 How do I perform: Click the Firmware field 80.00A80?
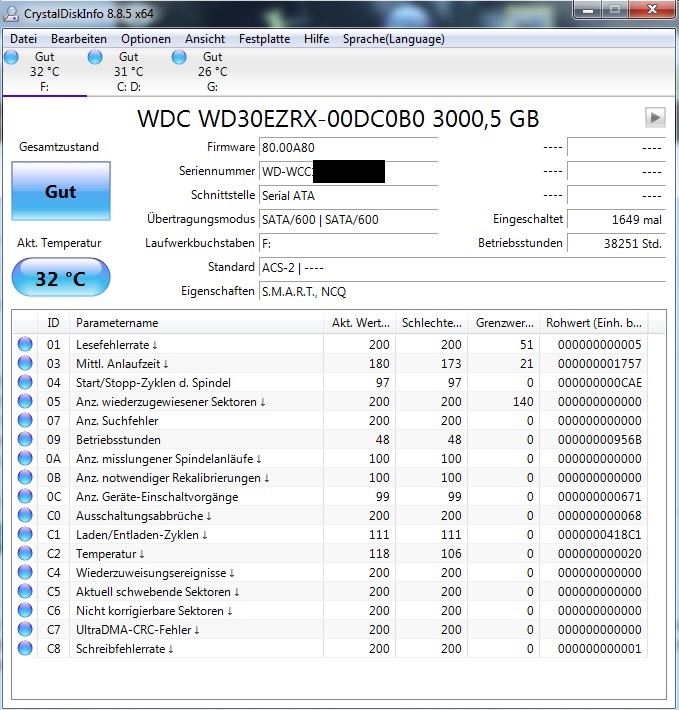349,148
